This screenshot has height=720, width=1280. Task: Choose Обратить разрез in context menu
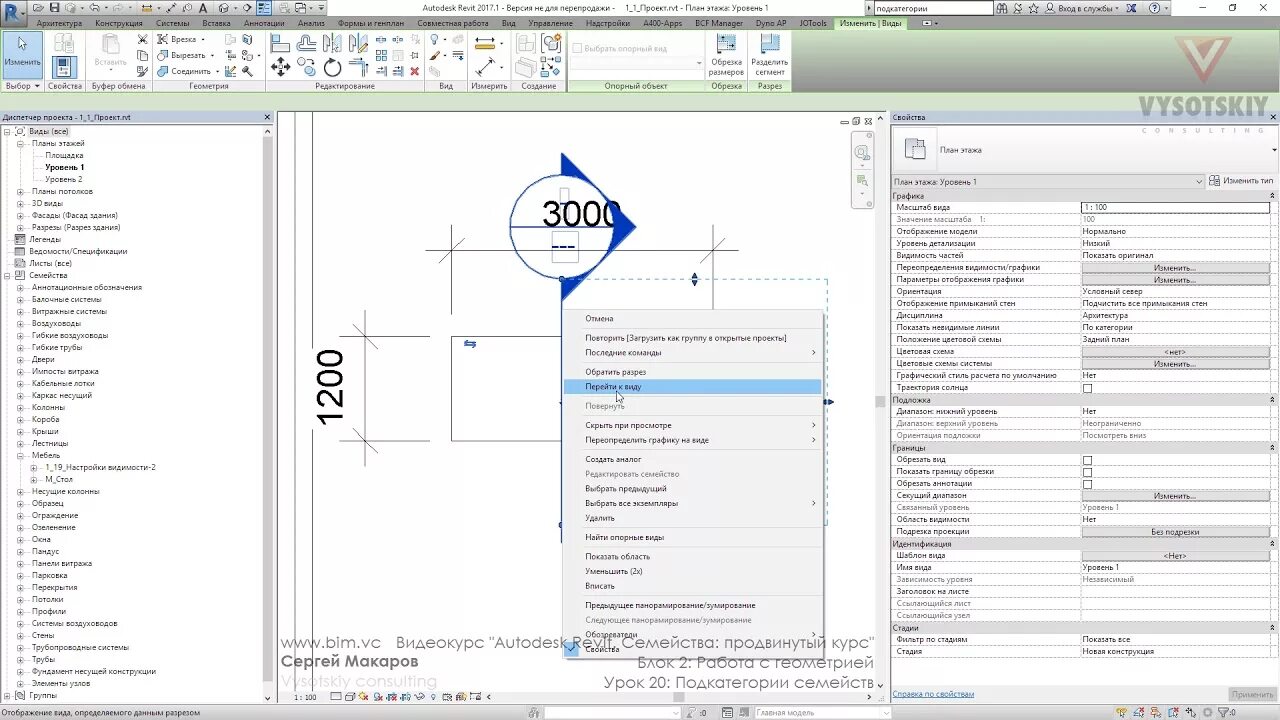(691, 372)
